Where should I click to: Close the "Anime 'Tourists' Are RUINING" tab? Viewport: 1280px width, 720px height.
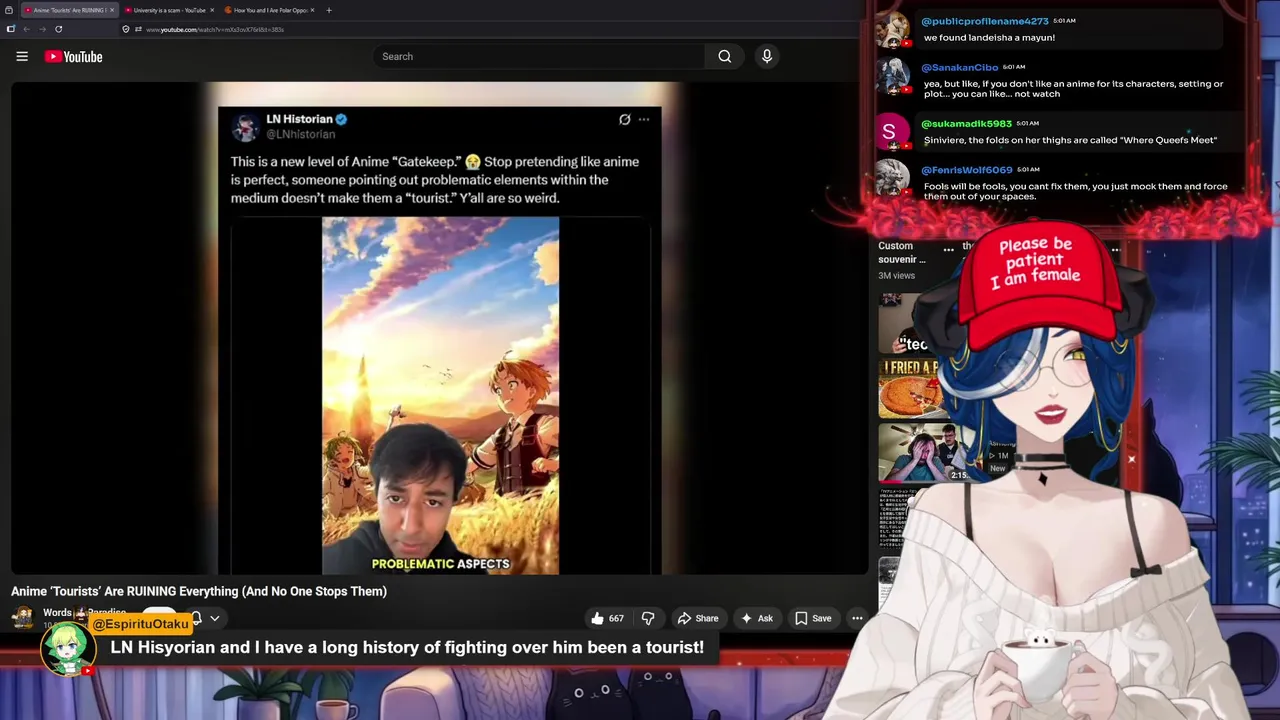coord(112,10)
